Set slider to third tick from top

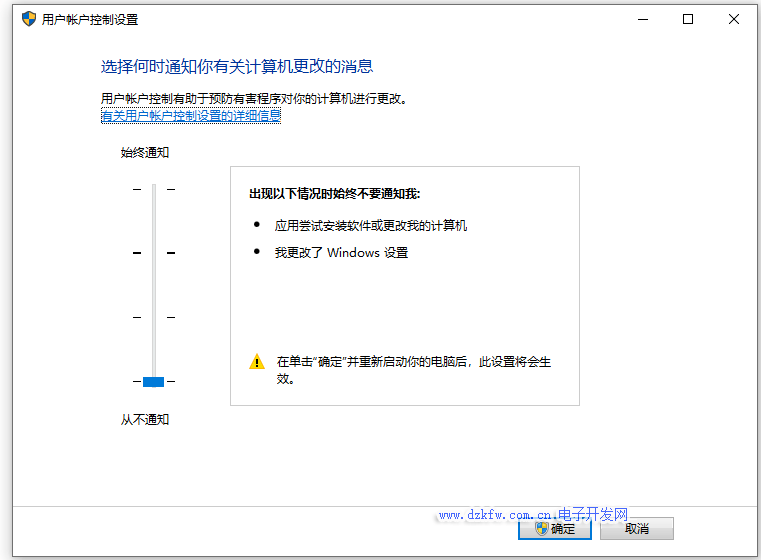click(x=153, y=317)
